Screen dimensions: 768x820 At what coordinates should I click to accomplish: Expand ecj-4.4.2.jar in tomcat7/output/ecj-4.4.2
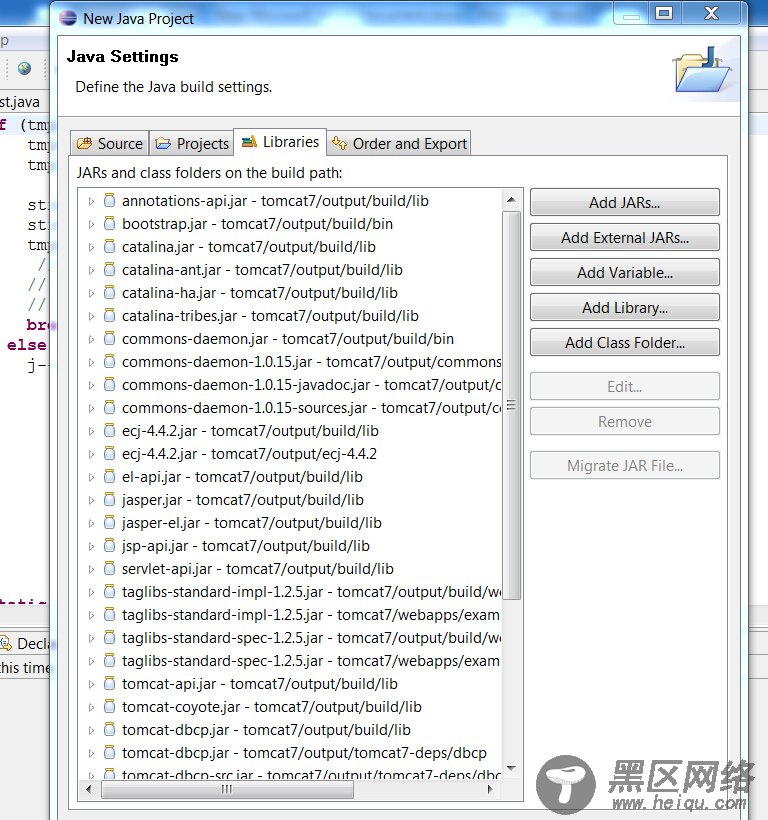[x=91, y=454]
